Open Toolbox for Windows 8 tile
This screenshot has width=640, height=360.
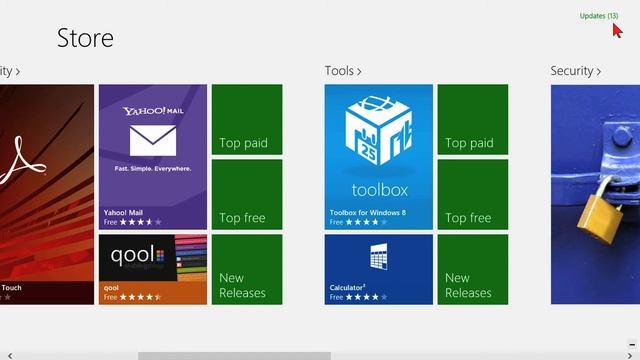coord(378,157)
